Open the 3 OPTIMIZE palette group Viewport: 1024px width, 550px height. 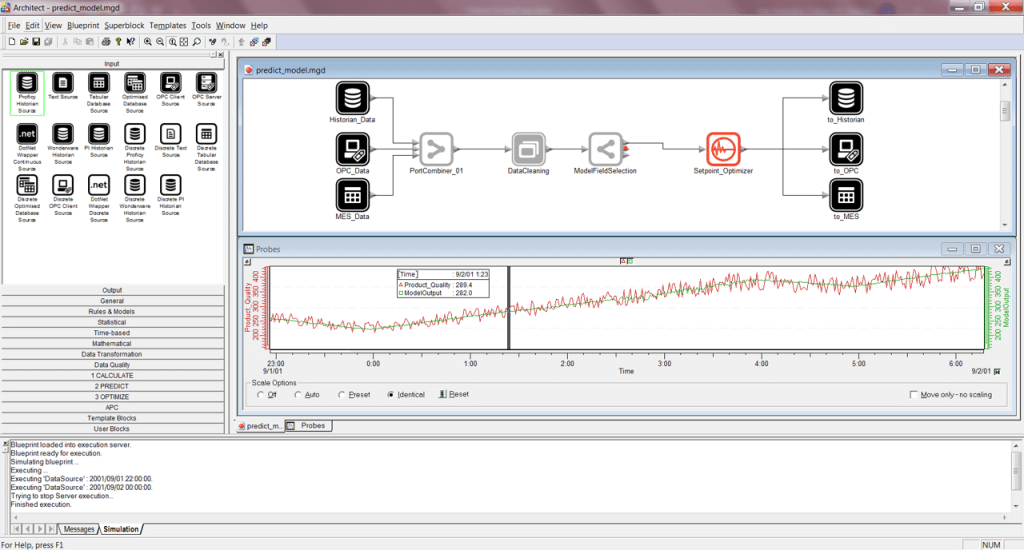tap(112, 397)
